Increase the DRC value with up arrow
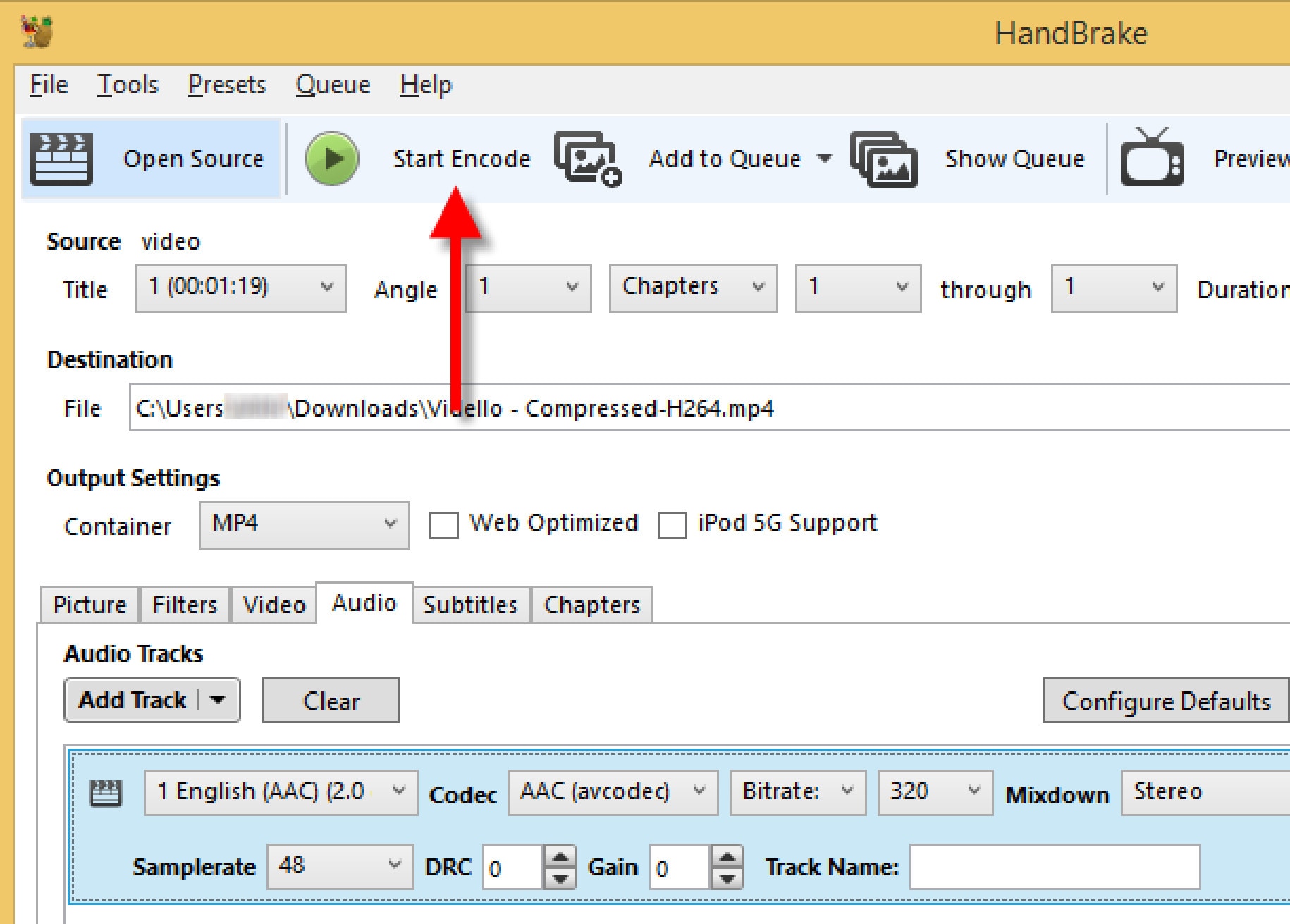This screenshot has width=1290, height=924. (x=560, y=857)
